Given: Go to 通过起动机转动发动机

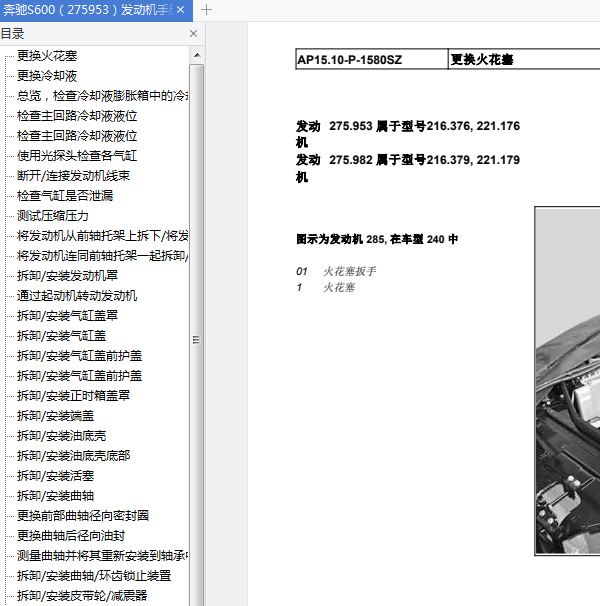Looking at the screenshot, I should (77, 296).
